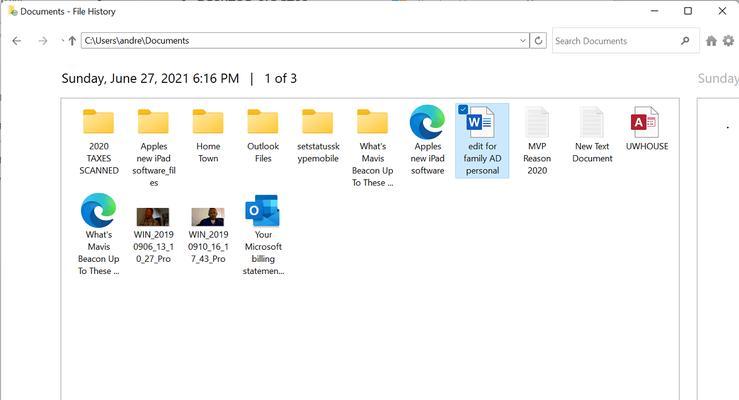739x400 pixels.
Task: Go back with the back arrow
Action: [x=16, y=41]
